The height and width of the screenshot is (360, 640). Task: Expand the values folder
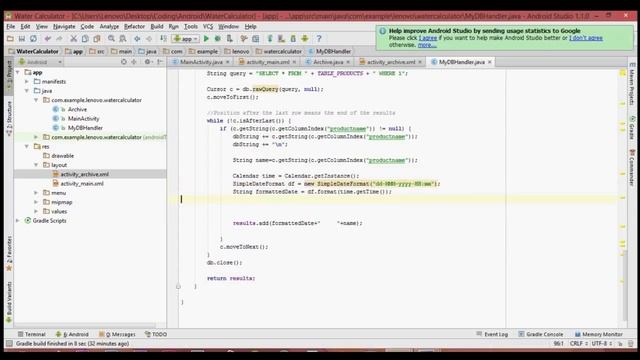(x=36, y=211)
